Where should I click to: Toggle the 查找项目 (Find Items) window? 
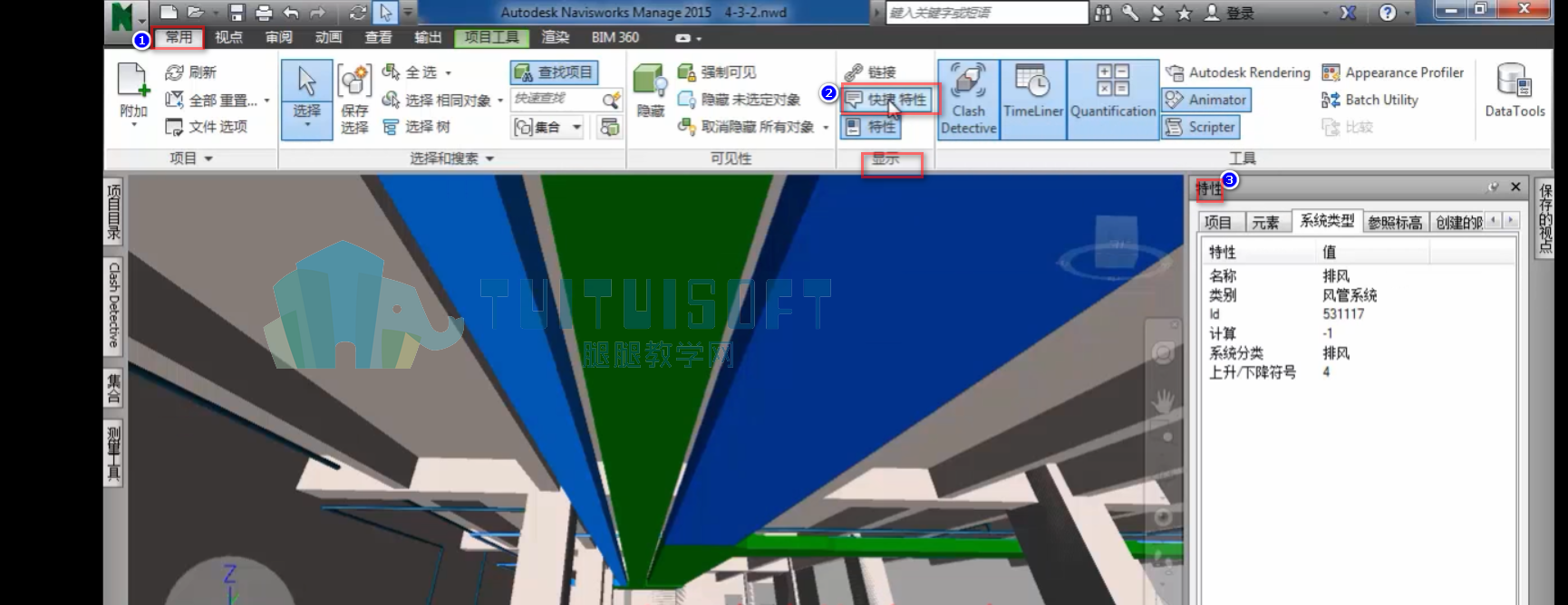pos(553,72)
